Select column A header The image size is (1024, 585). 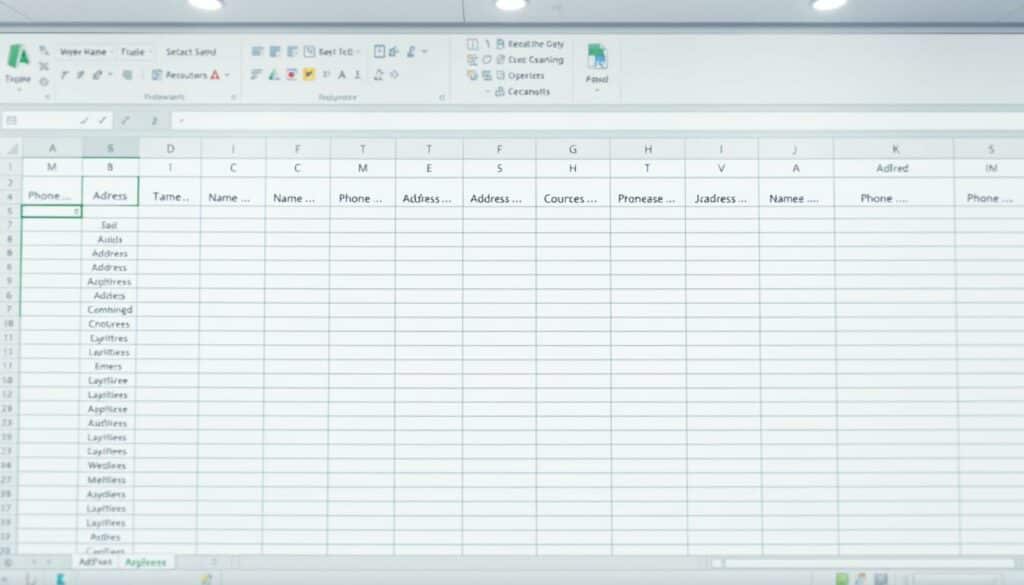coord(52,149)
